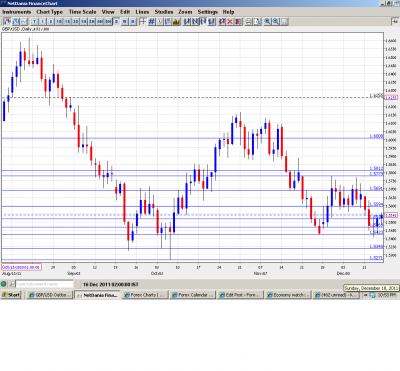Click the Start button

(x=11, y=295)
